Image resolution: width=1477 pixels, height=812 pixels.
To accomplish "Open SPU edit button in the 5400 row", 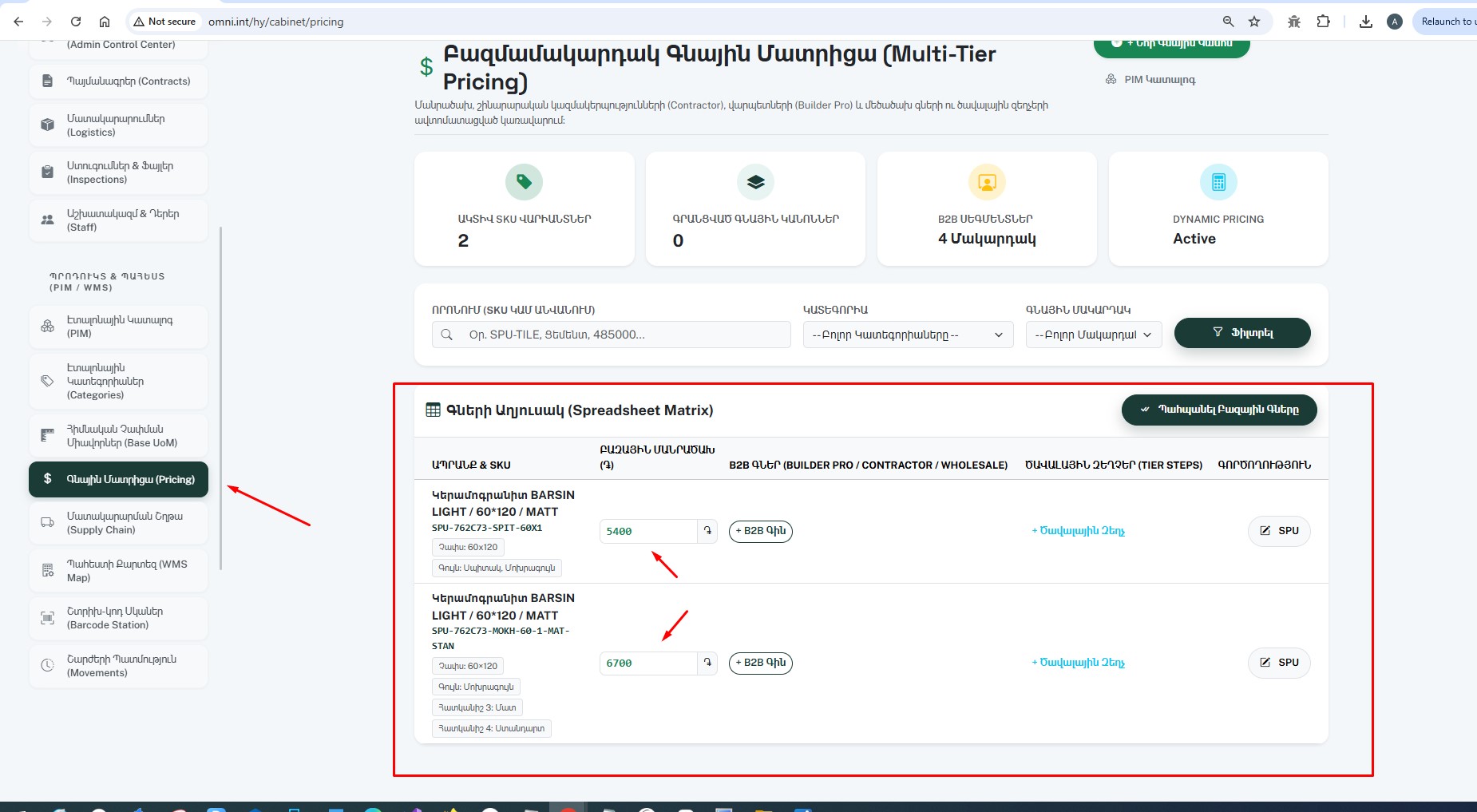I will (1279, 531).
